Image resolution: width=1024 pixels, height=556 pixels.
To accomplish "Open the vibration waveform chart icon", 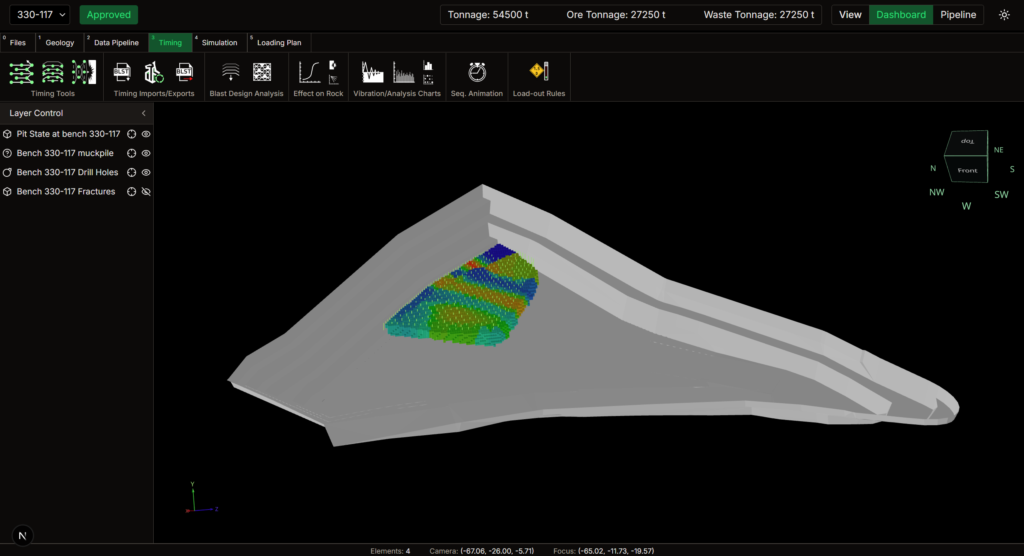I will [x=372, y=73].
